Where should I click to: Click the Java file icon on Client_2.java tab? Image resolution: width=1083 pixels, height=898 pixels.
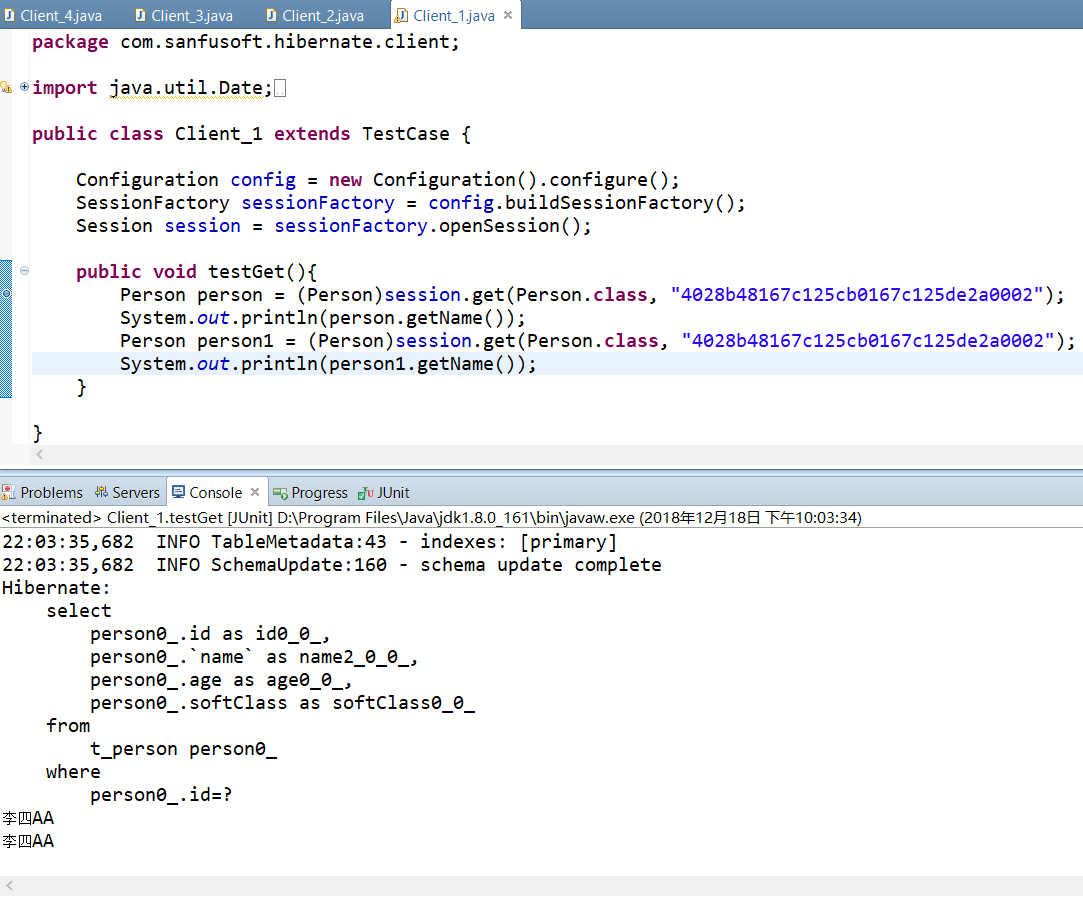[x=271, y=15]
